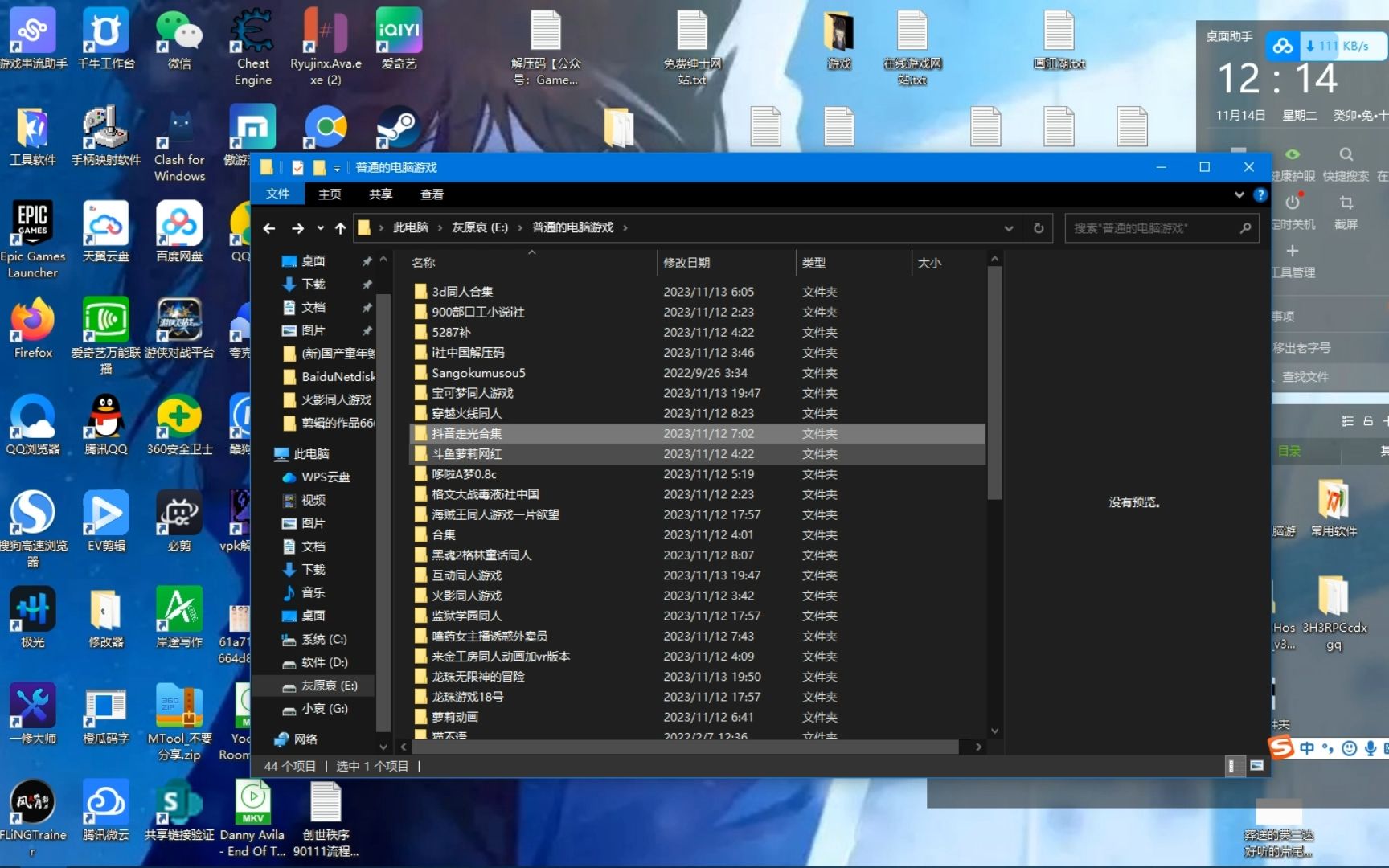Open 腾讯QQ desktop icon
Screen dimensions: 1389x868
[x=106, y=424]
